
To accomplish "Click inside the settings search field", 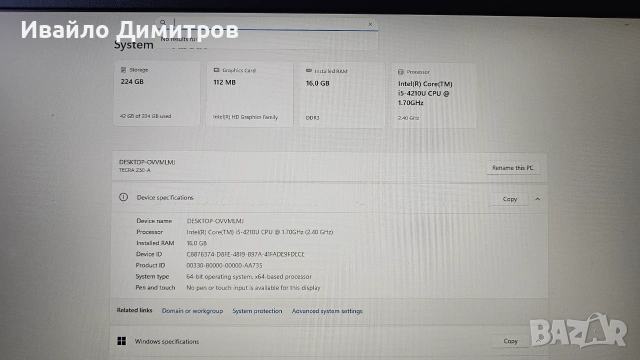I will point(266,24).
